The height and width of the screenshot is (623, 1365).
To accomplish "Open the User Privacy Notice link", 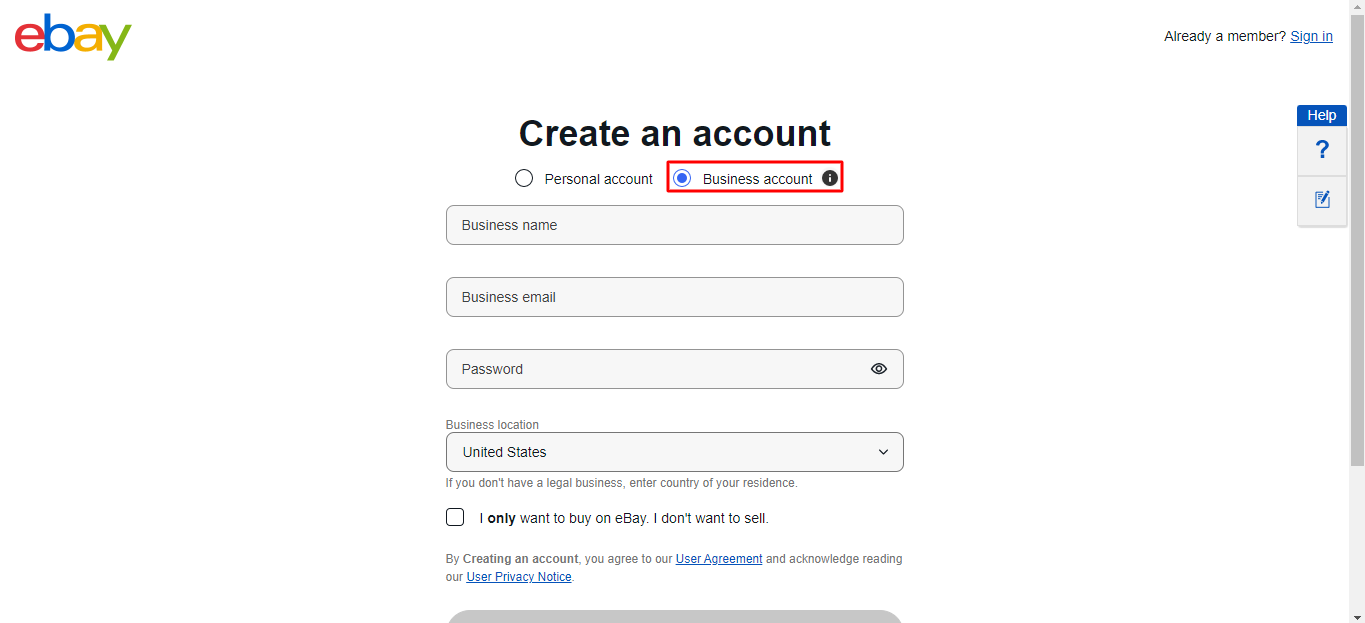I will coord(519,576).
